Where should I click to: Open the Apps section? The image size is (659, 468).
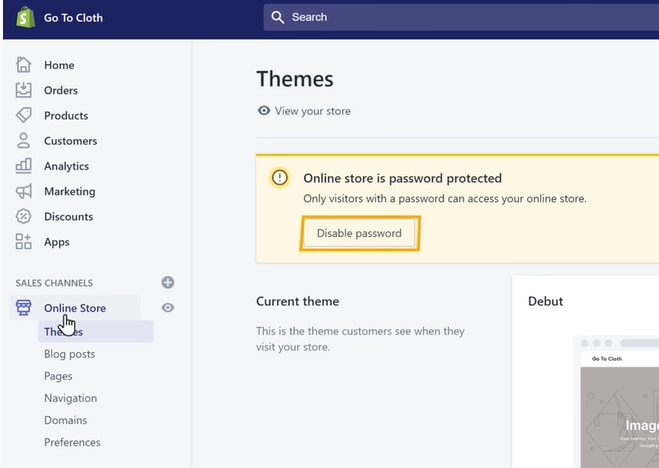tap(57, 242)
